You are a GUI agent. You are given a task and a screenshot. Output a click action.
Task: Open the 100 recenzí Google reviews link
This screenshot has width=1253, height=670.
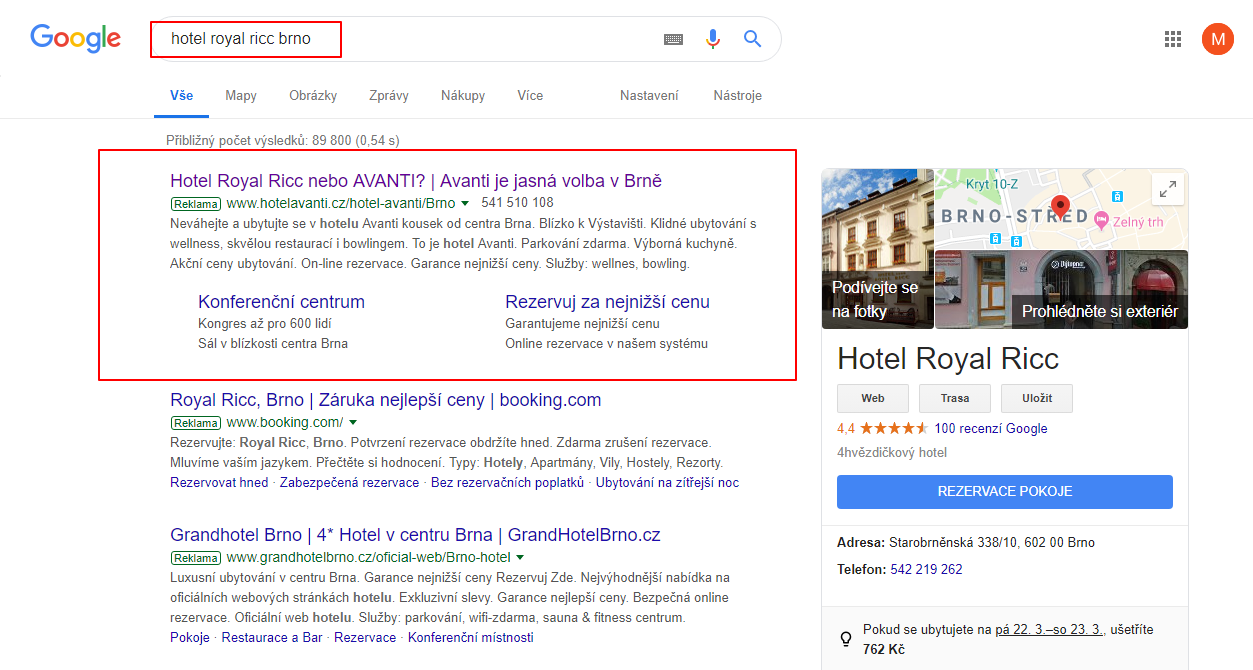pyautogui.click(x=991, y=428)
